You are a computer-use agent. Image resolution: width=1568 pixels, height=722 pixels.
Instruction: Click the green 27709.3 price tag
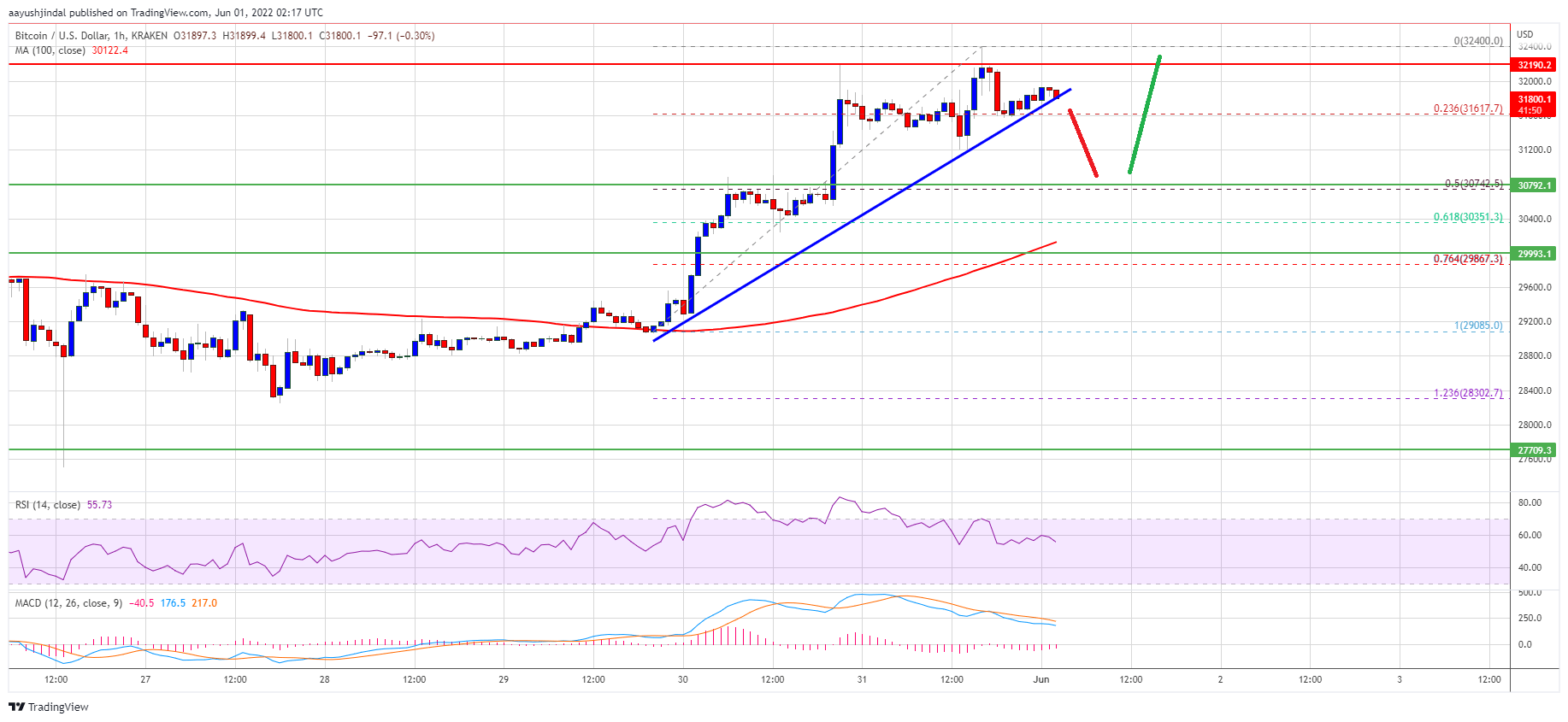pos(1534,449)
